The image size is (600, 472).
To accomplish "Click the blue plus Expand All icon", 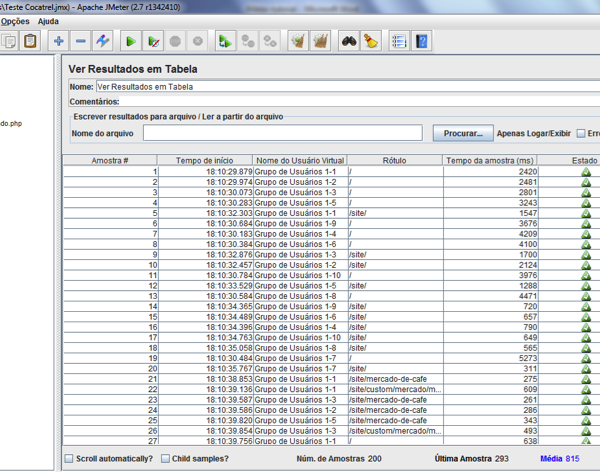I will [x=59, y=41].
